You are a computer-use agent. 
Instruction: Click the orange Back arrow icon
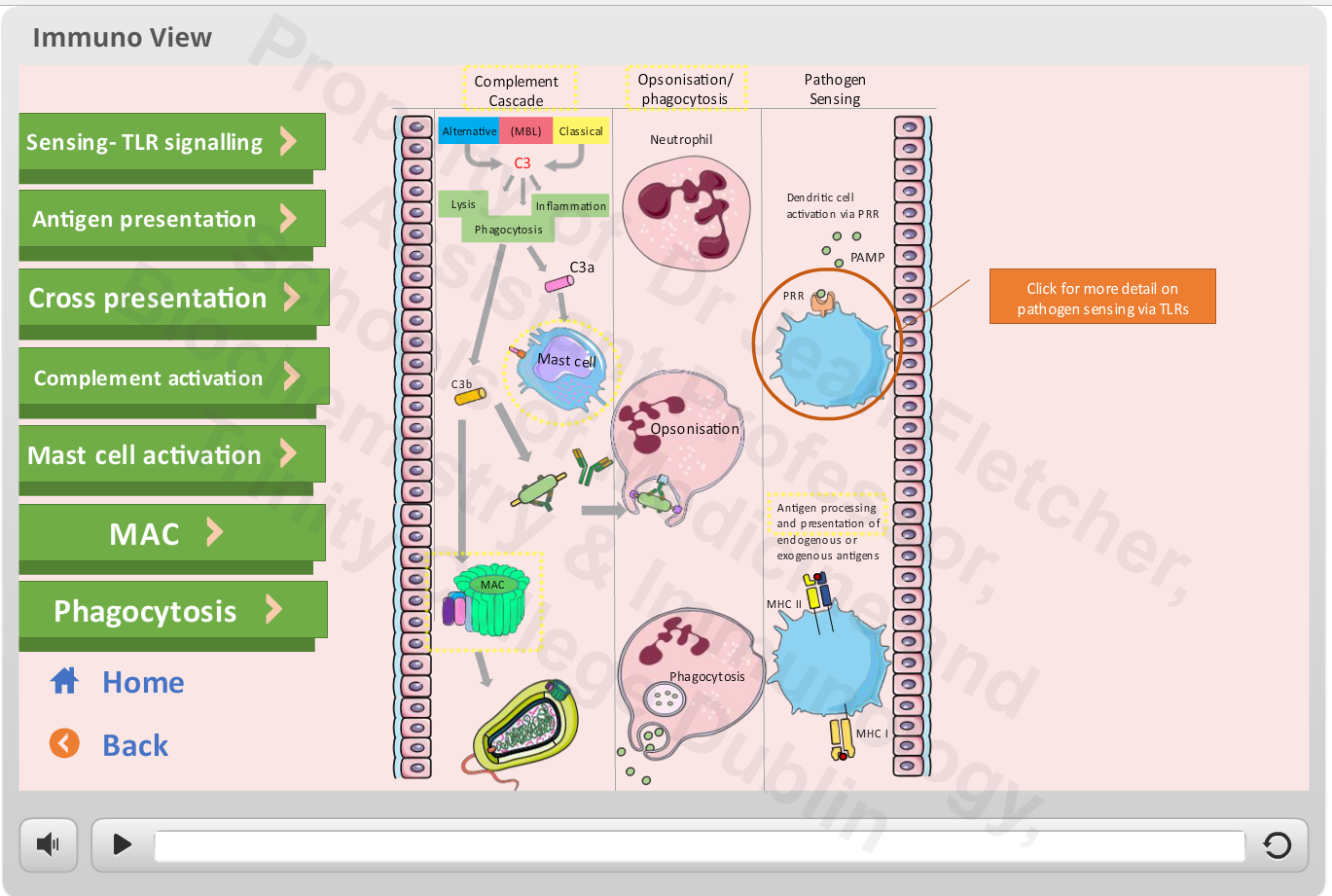click(x=64, y=743)
